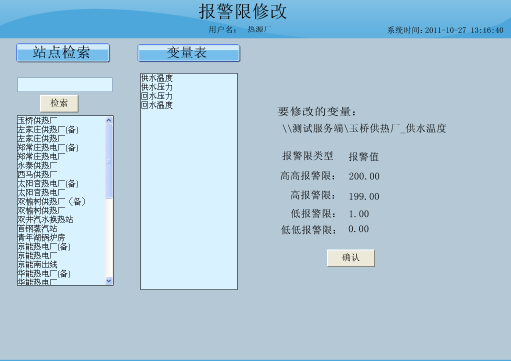Focus the station search input box
This screenshot has width=511, height=361.
tap(65, 84)
